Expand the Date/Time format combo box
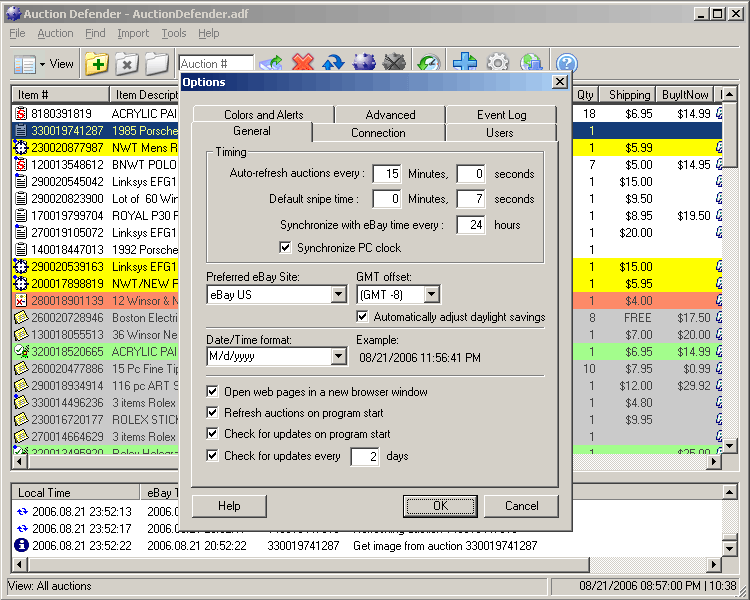Viewport: 750px width, 600px height. [337, 357]
